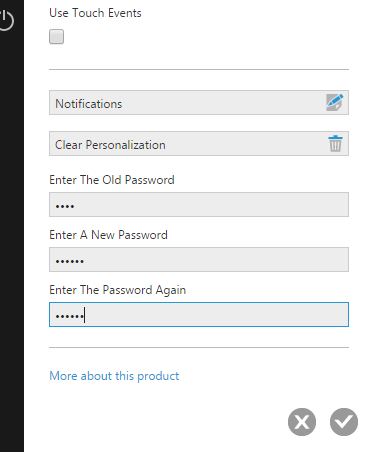Click the Enter A New Password label

108,235
